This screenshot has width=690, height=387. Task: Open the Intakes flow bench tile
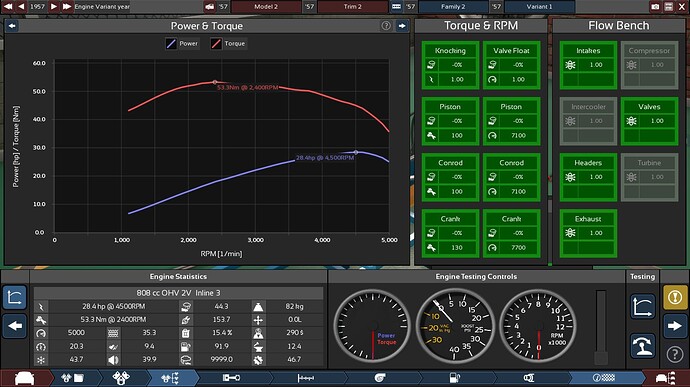[588, 65]
